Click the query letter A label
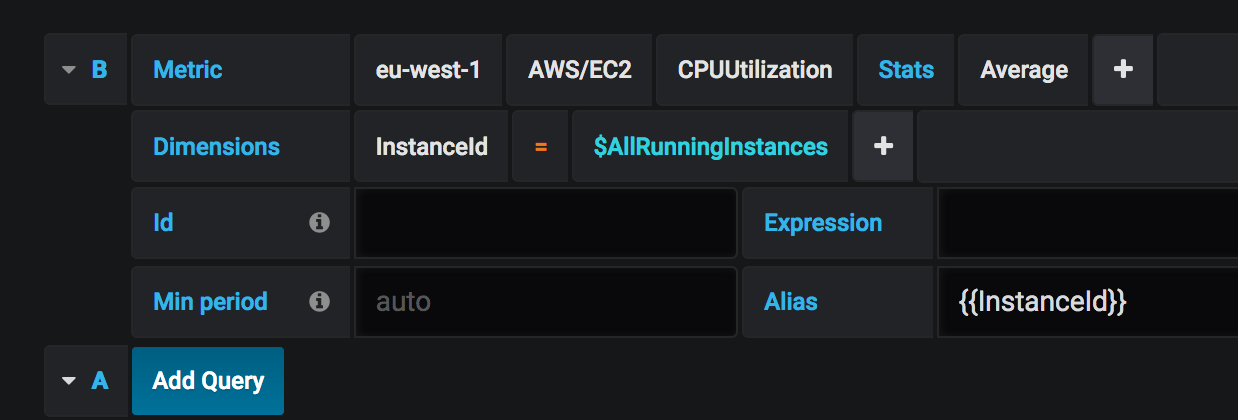Screen dimensions: 1238x420 coord(99,381)
